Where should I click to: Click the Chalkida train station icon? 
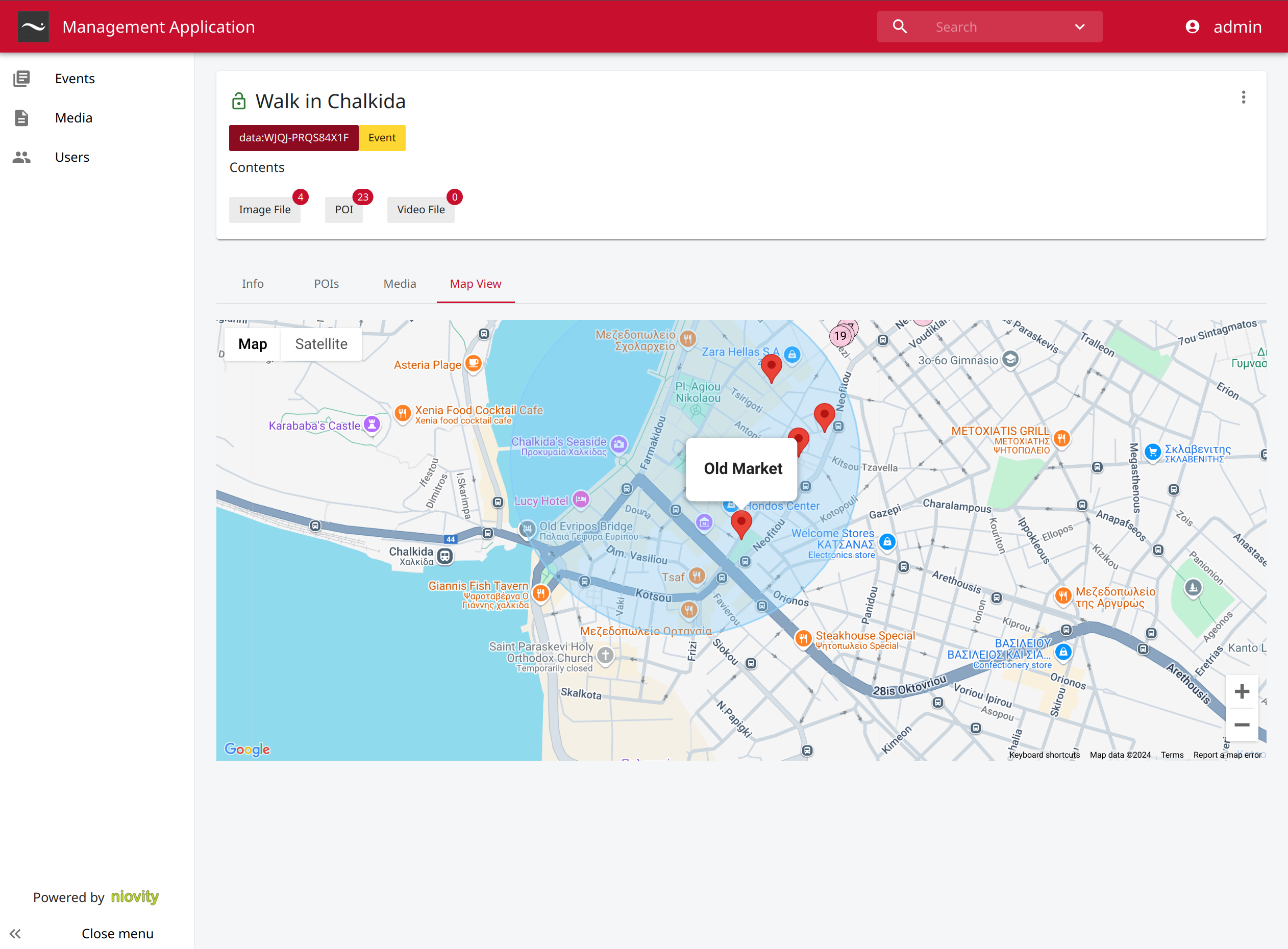coord(444,556)
